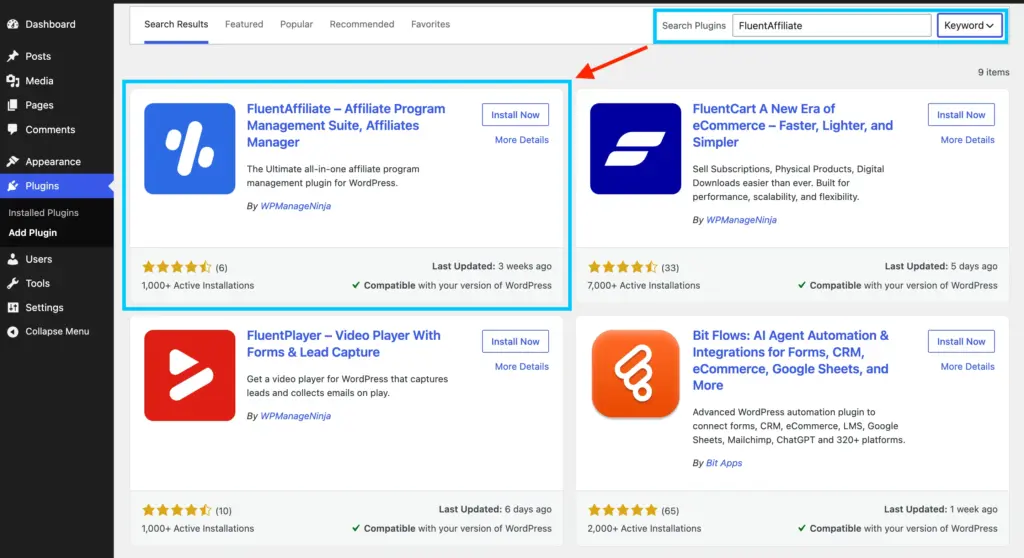Click the Dashboard icon in sidebar
1024x558 pixels.
12,24
